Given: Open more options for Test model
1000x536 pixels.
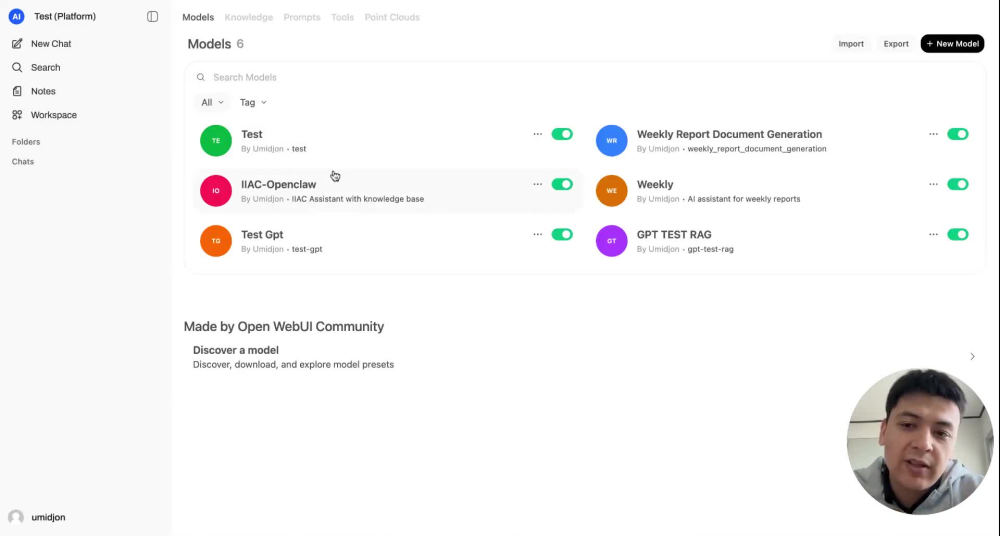Looking at the screenshot, I should (x=538, y=134).
